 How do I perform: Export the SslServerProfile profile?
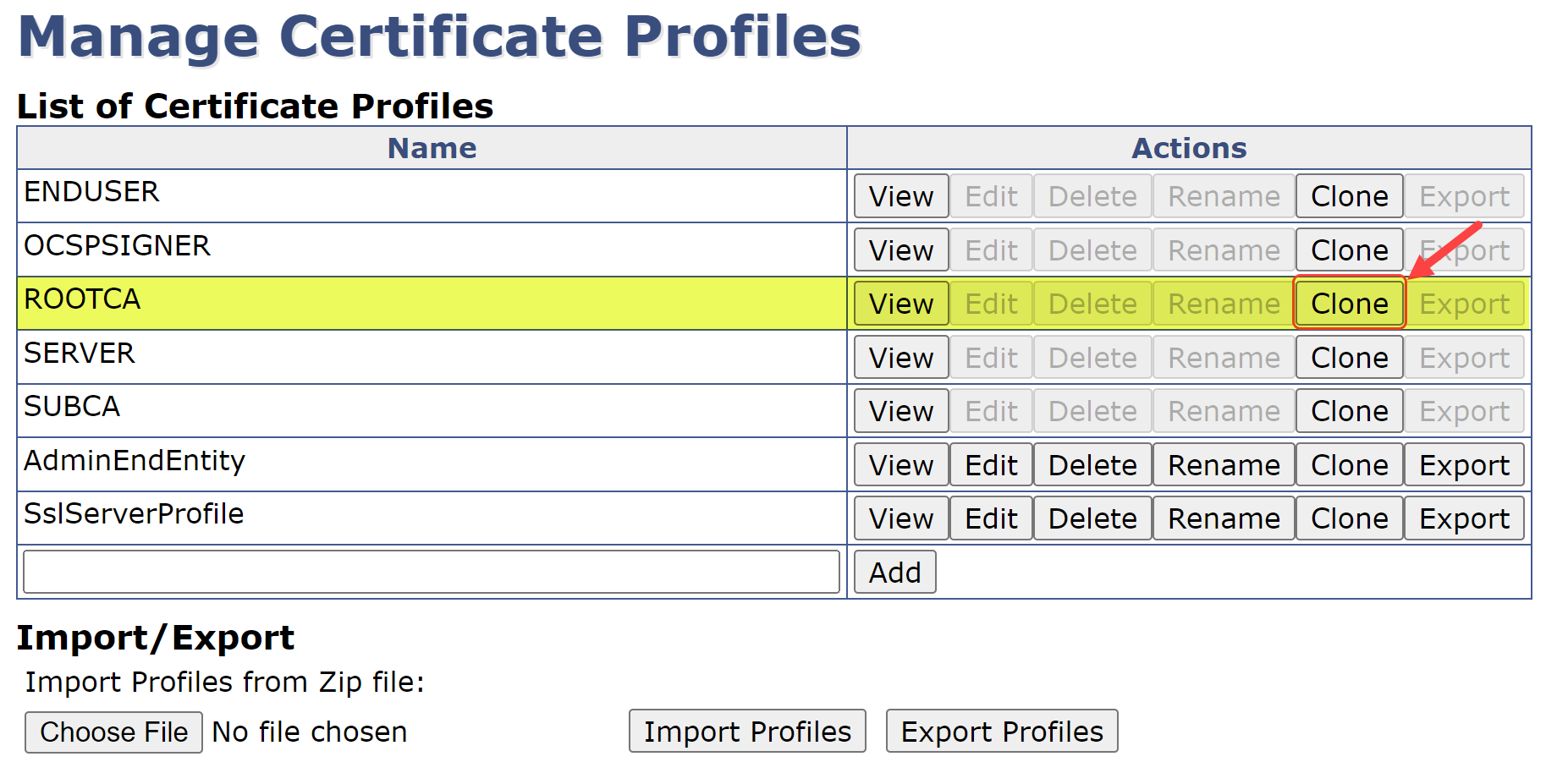pyautogui.click(x=1463, y=518)
